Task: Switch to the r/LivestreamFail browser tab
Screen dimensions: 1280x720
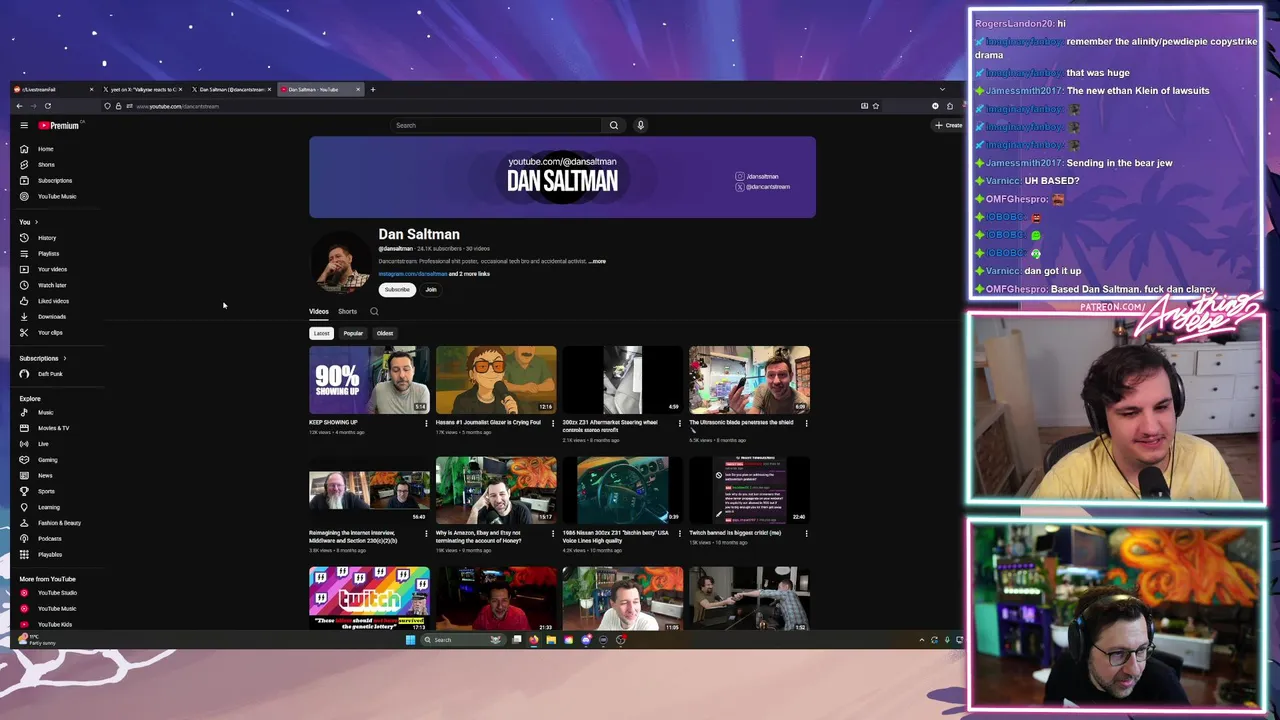Action: tap(54, 90)
